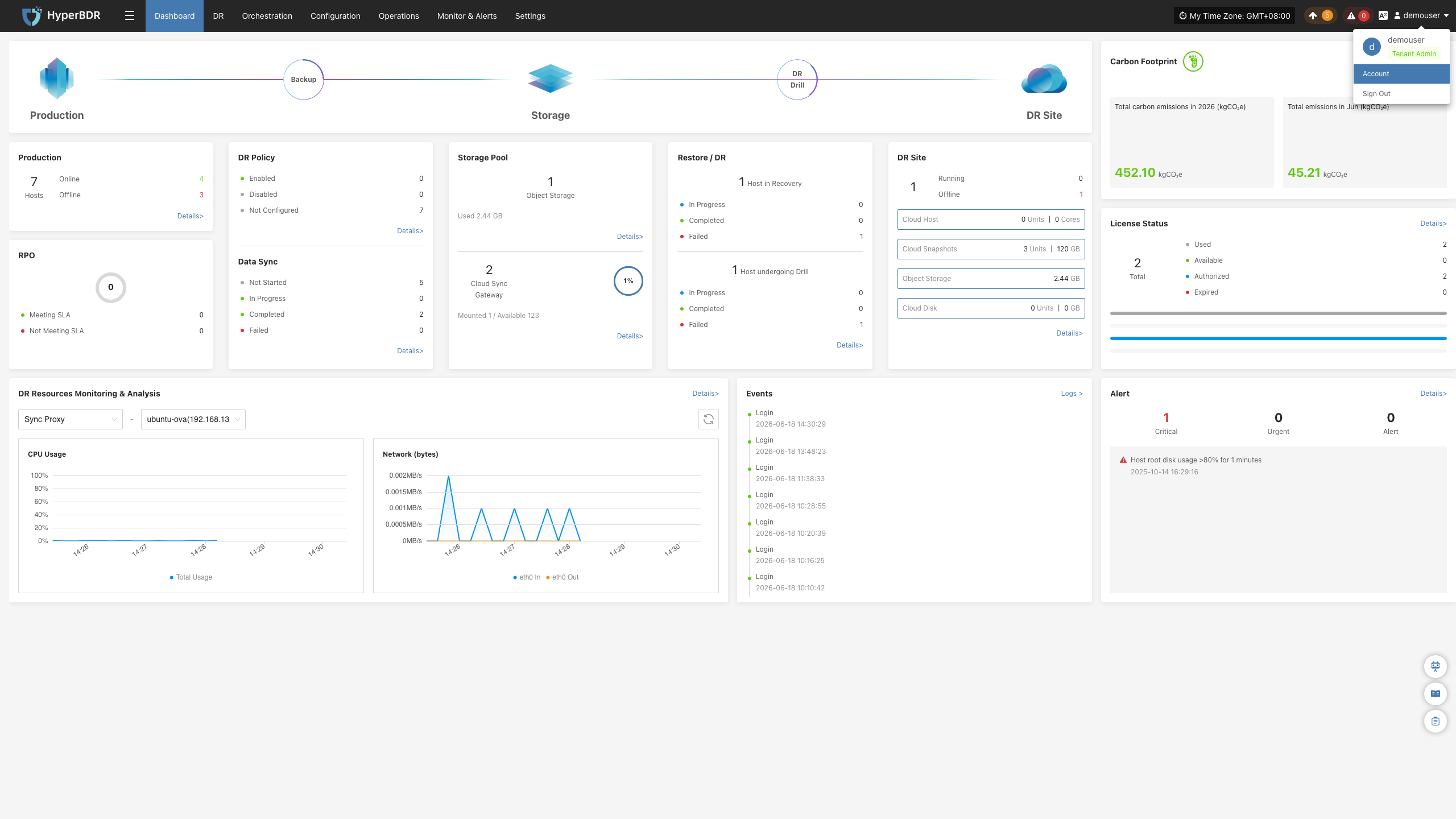The height and width of the screenshot is (819, 1456).
Task: Open Details link in the License Status card
Action: (x=1433, y=224)
